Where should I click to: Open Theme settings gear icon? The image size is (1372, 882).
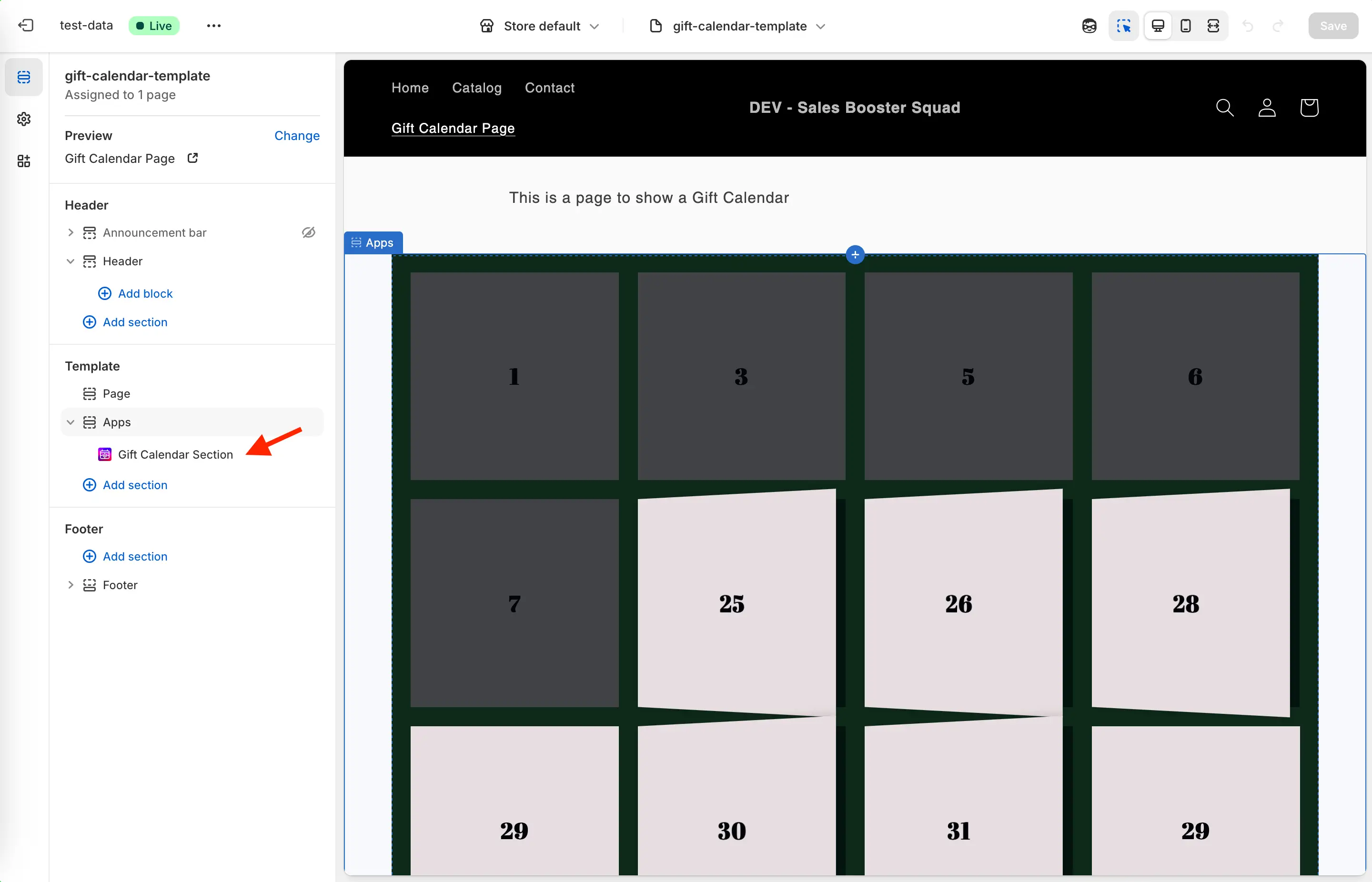click(23, 119)
